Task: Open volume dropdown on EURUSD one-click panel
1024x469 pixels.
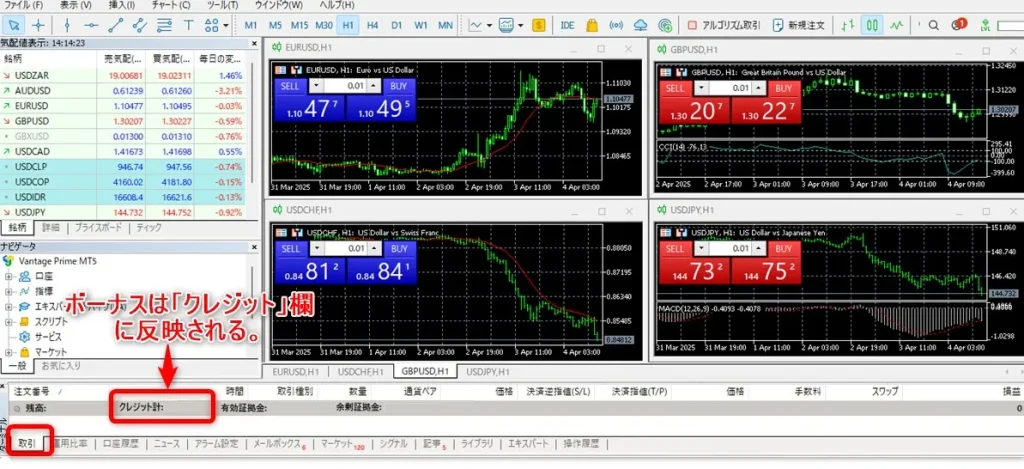Action: coord(315,86)
